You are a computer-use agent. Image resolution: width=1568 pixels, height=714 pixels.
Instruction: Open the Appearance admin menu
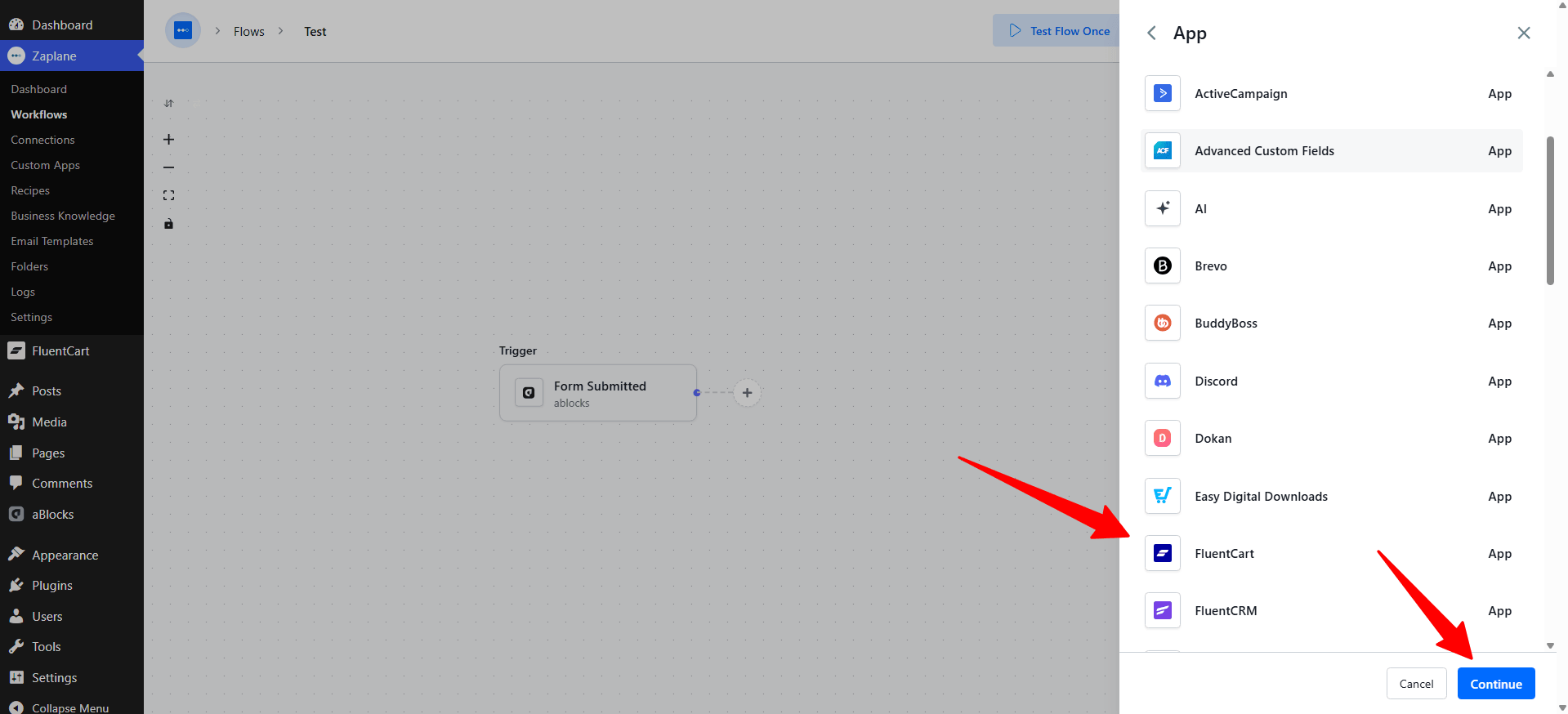pos(72,555)
